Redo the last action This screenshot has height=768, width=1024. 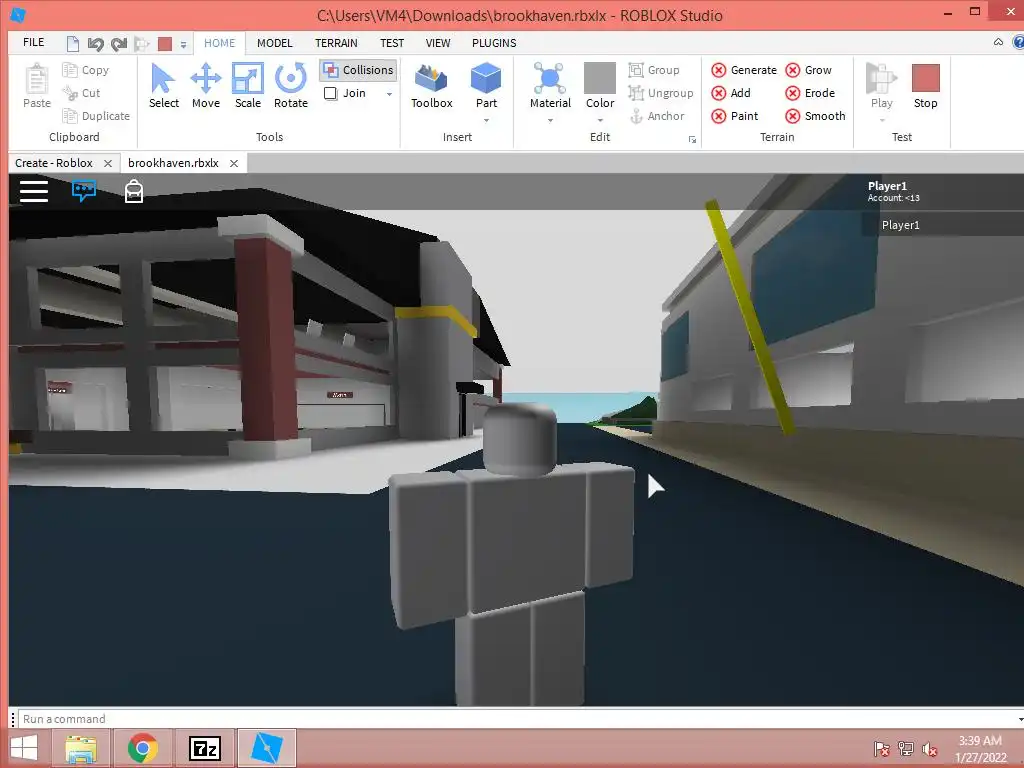(x=118, y=44)
